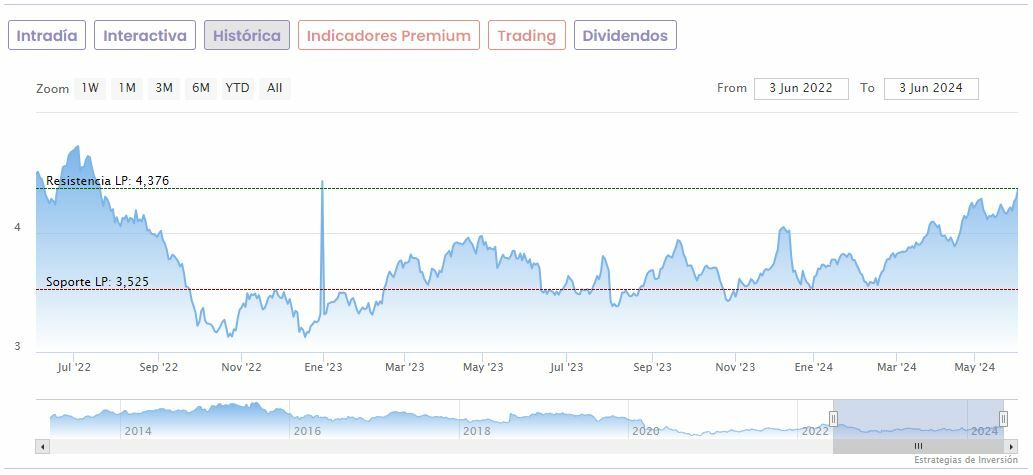Click the From date field
Screen dimensions: 1033x475
click(x=801, y=88)
